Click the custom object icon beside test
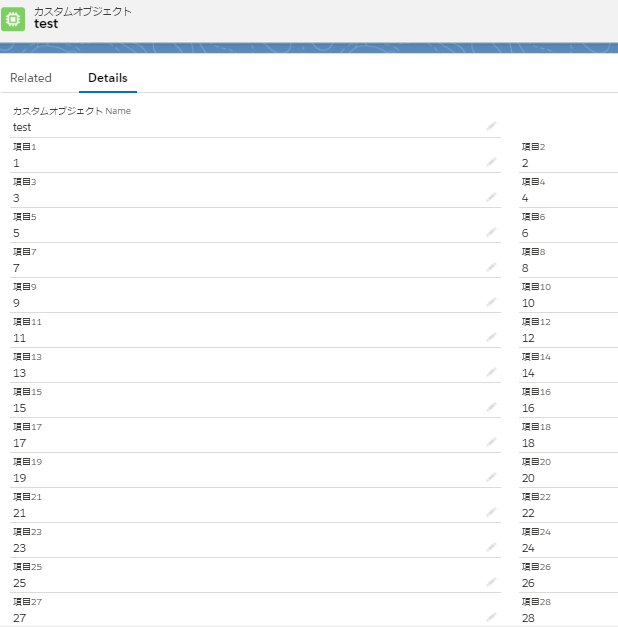 click(x=14, y=18)
